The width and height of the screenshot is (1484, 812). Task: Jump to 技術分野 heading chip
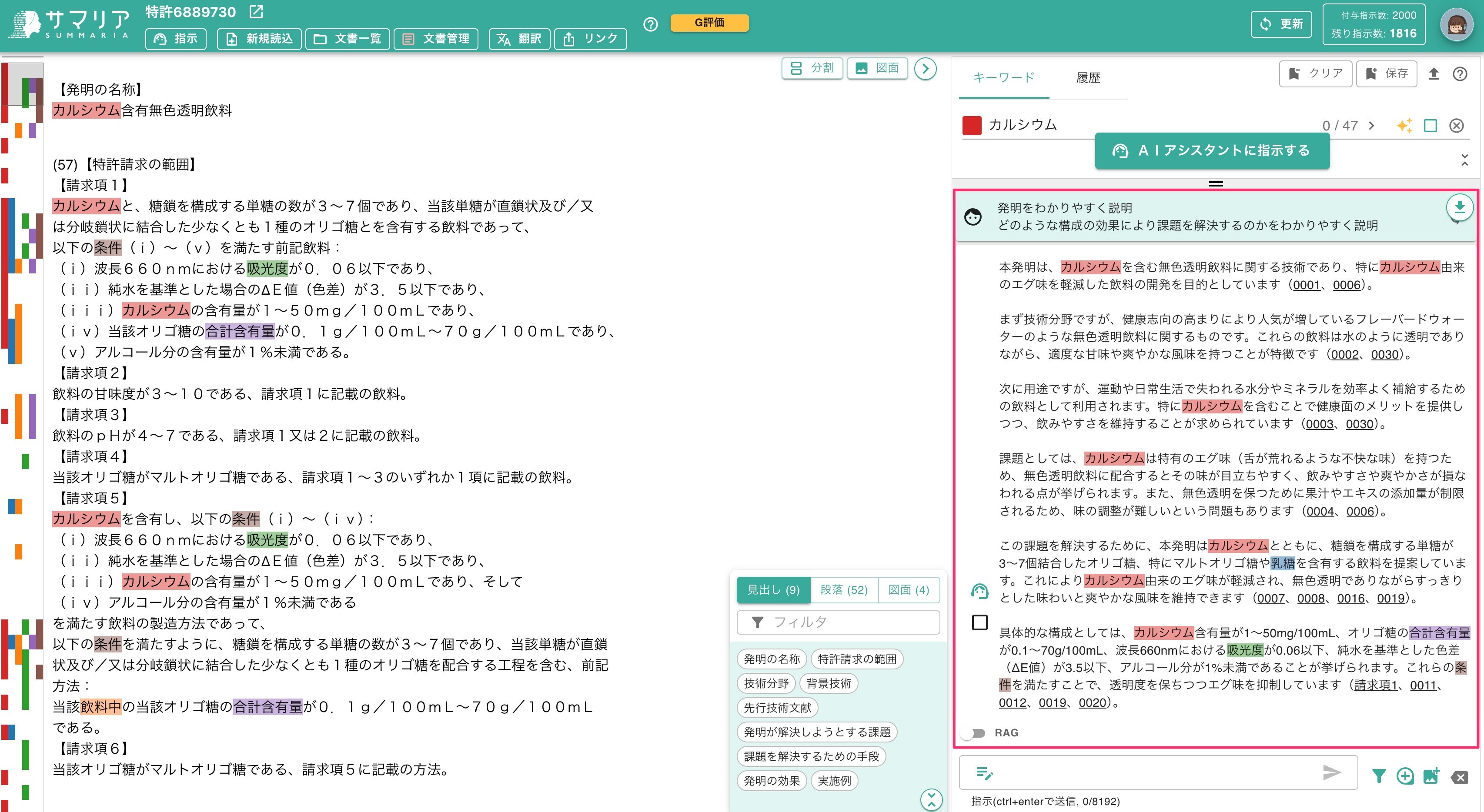(765, 684)
